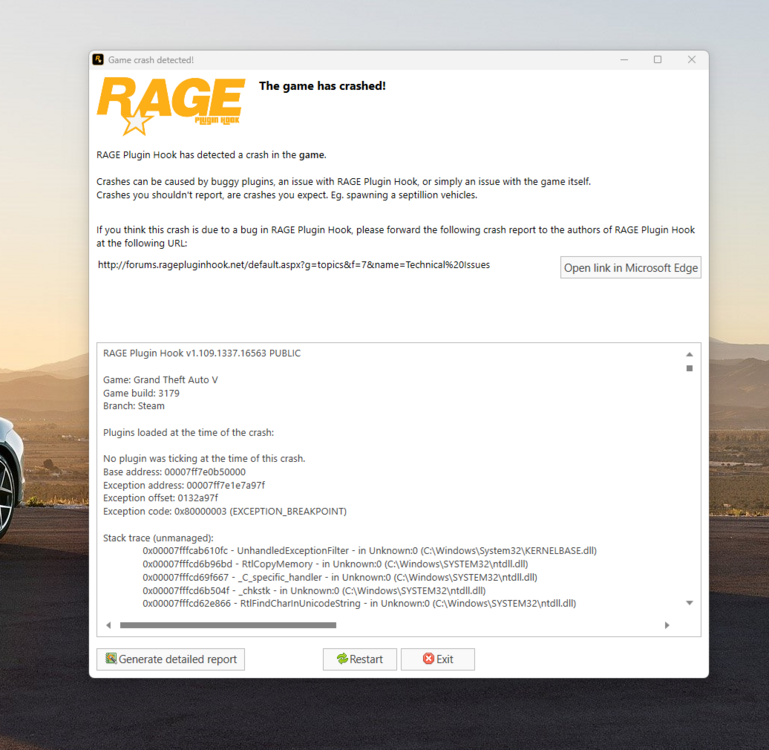Click 'Stack trace (unmanaged):' line
Viewport: 769px width, 750px height.
point(158,538)
